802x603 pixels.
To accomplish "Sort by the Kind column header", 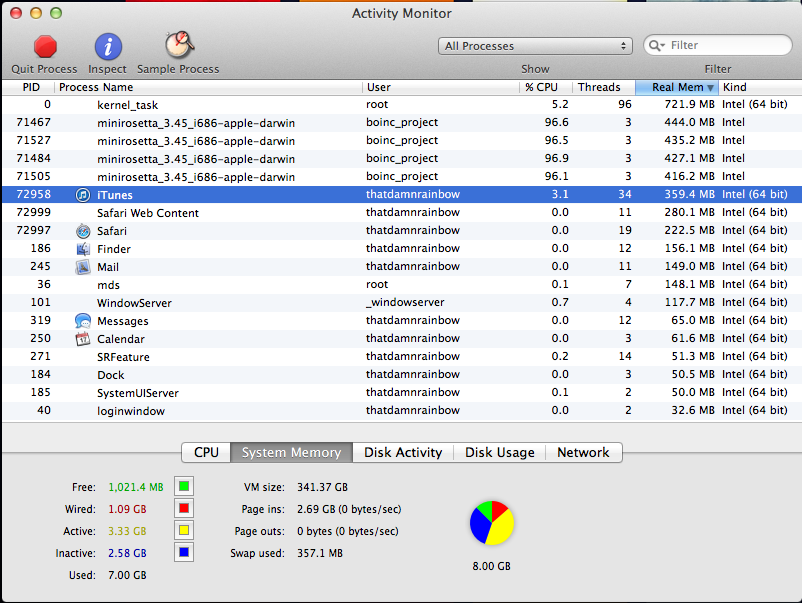I will [x=760, y=87].
